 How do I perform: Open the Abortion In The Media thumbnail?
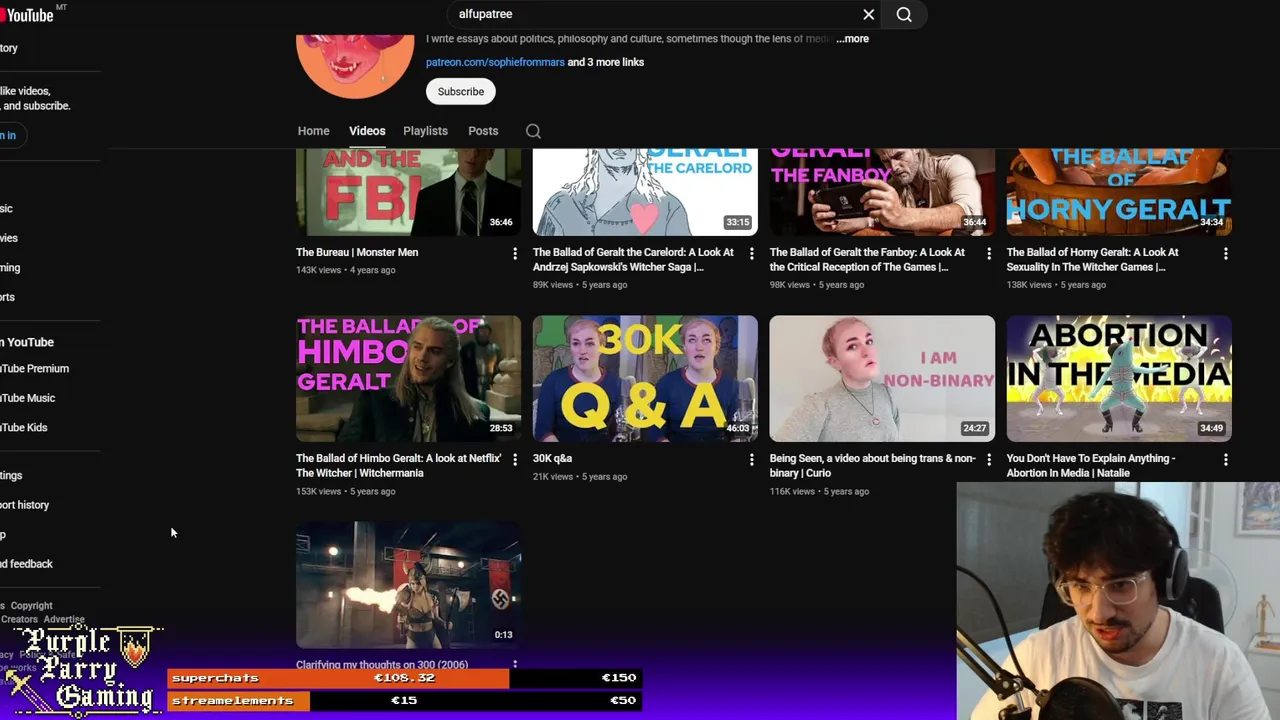[x=1119, y=379]
